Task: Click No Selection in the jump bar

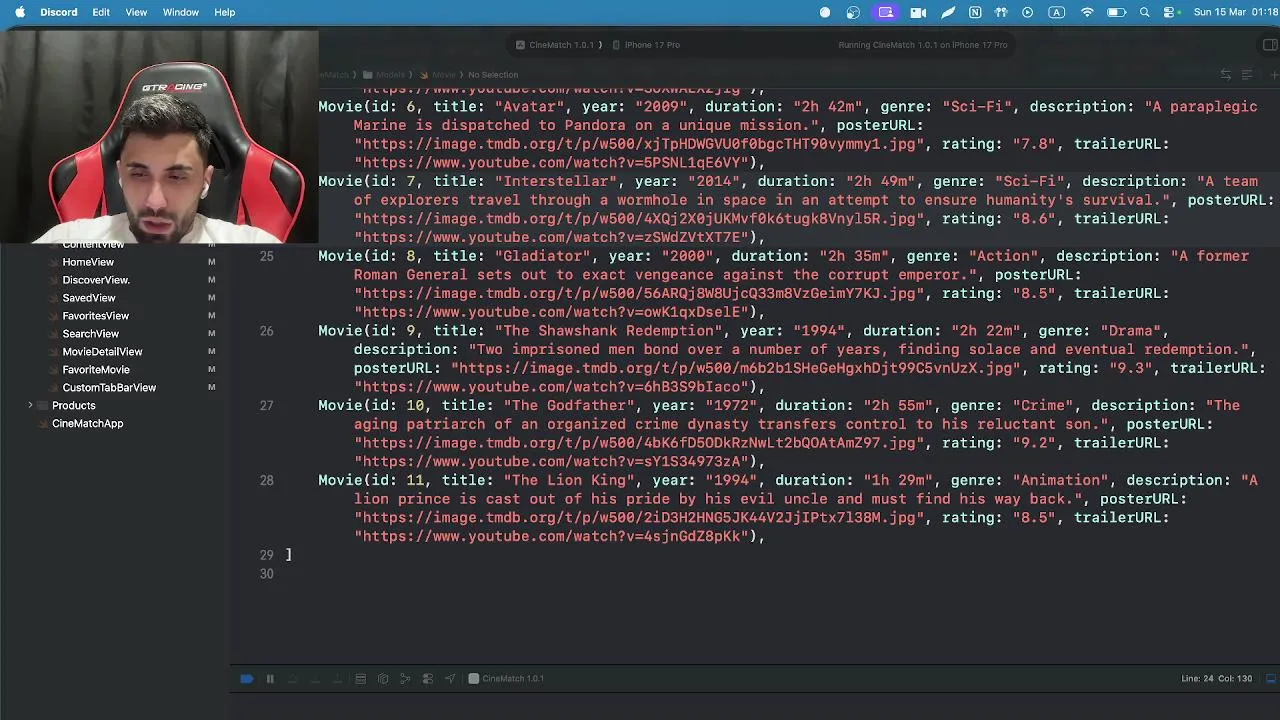Action: (x=493, y=75)
